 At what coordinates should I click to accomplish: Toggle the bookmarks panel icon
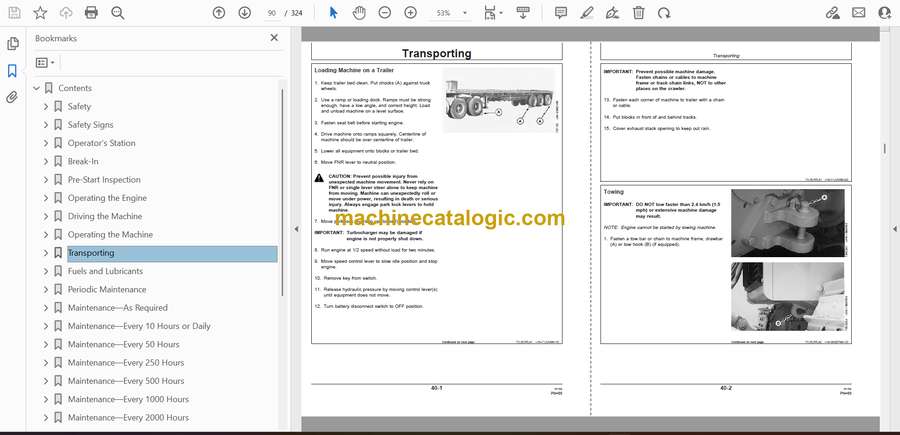coord(12,71)
